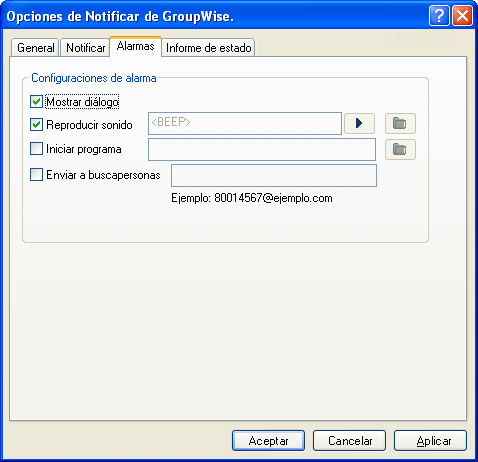The height and width of the screenshot is (462, 478).
Task: Click the buscapersonas address field
Action: coord(274,175)
